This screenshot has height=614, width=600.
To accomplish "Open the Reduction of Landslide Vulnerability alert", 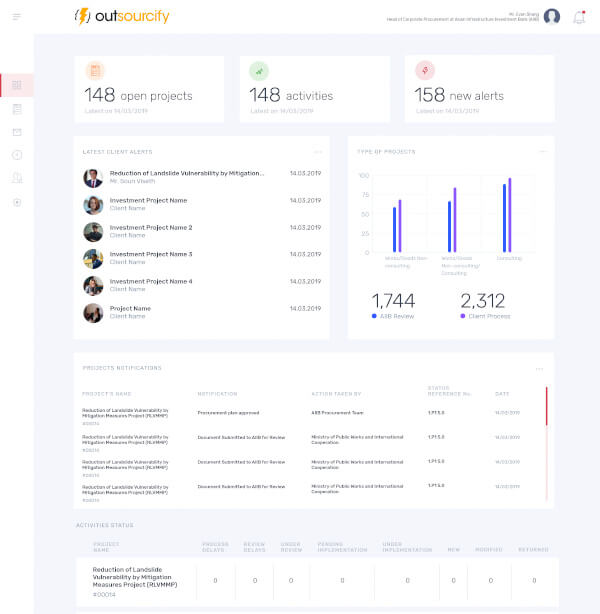I will point(186,173).
